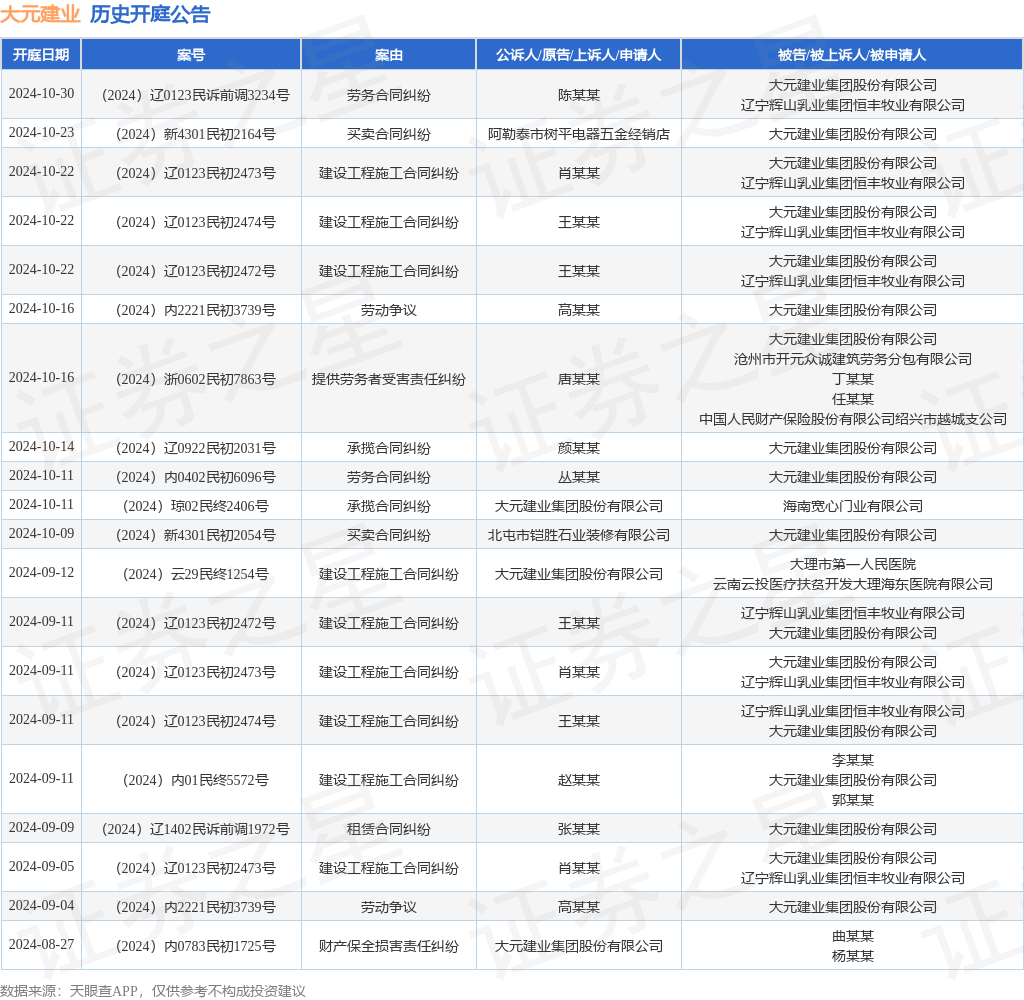Screen dimensions: 1024x1000
Task: Select the 开庭日期 column header
Action: pos(41,55)
